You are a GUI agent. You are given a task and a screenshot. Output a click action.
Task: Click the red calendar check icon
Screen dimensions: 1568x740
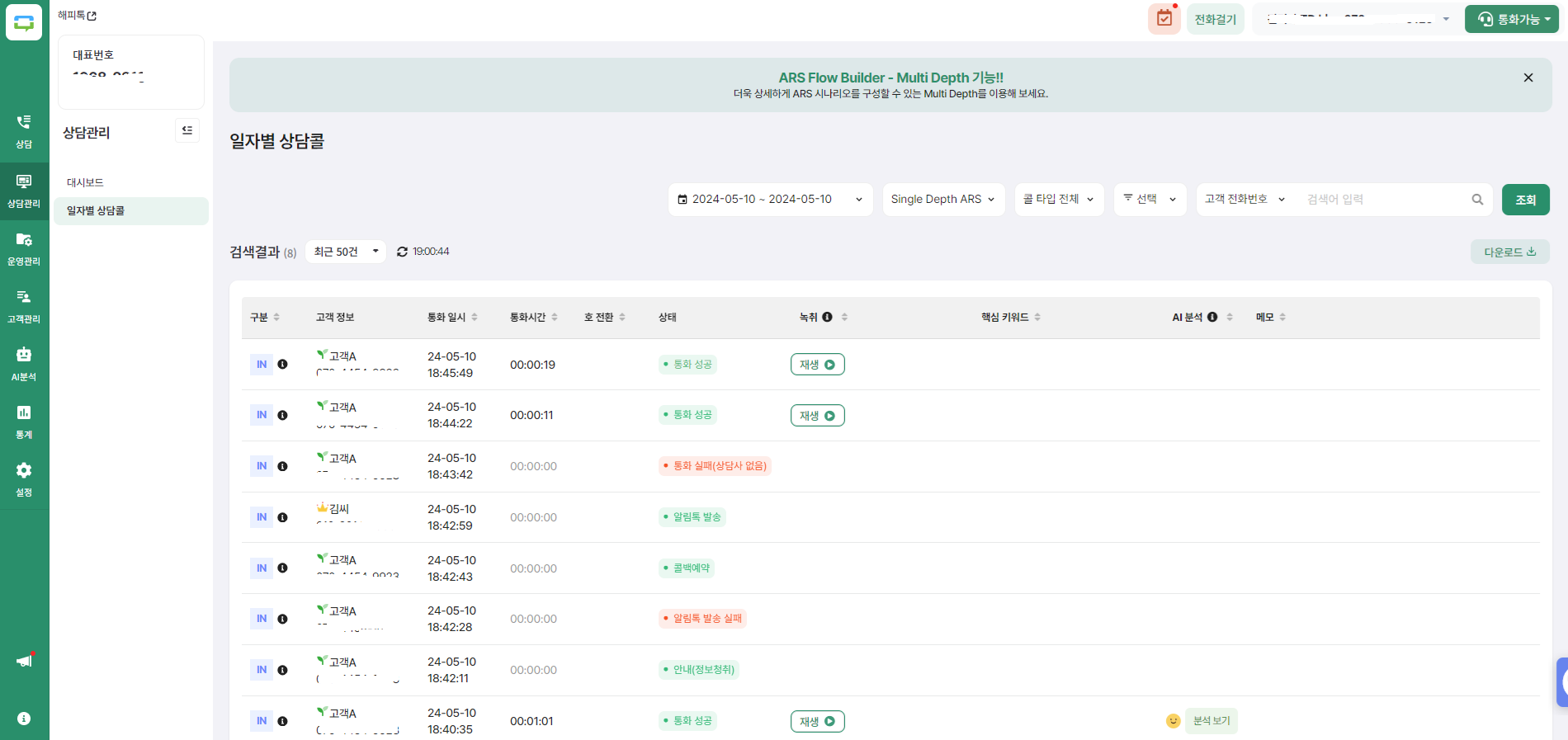click(1164, 19)
